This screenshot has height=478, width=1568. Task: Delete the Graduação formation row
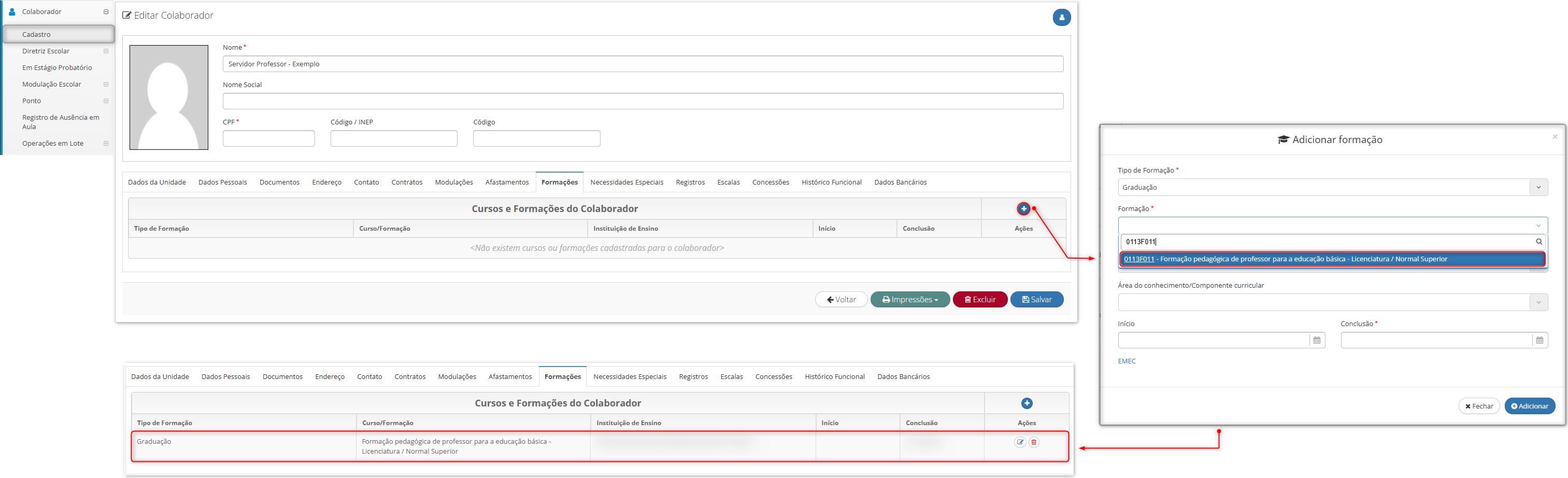click(x=1033, y=442)
